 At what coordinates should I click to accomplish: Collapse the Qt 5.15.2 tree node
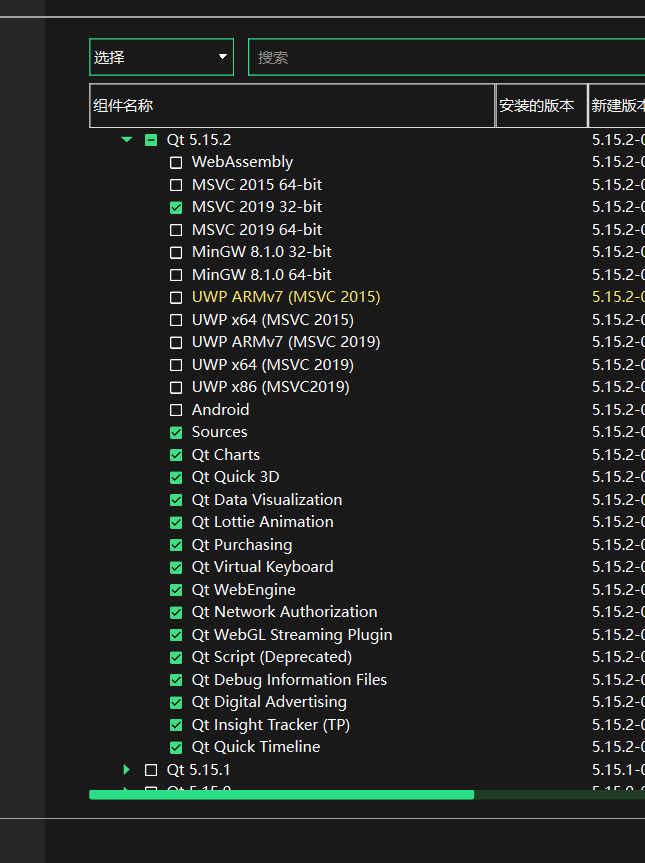pyautogui.click(x=127, y=140)
